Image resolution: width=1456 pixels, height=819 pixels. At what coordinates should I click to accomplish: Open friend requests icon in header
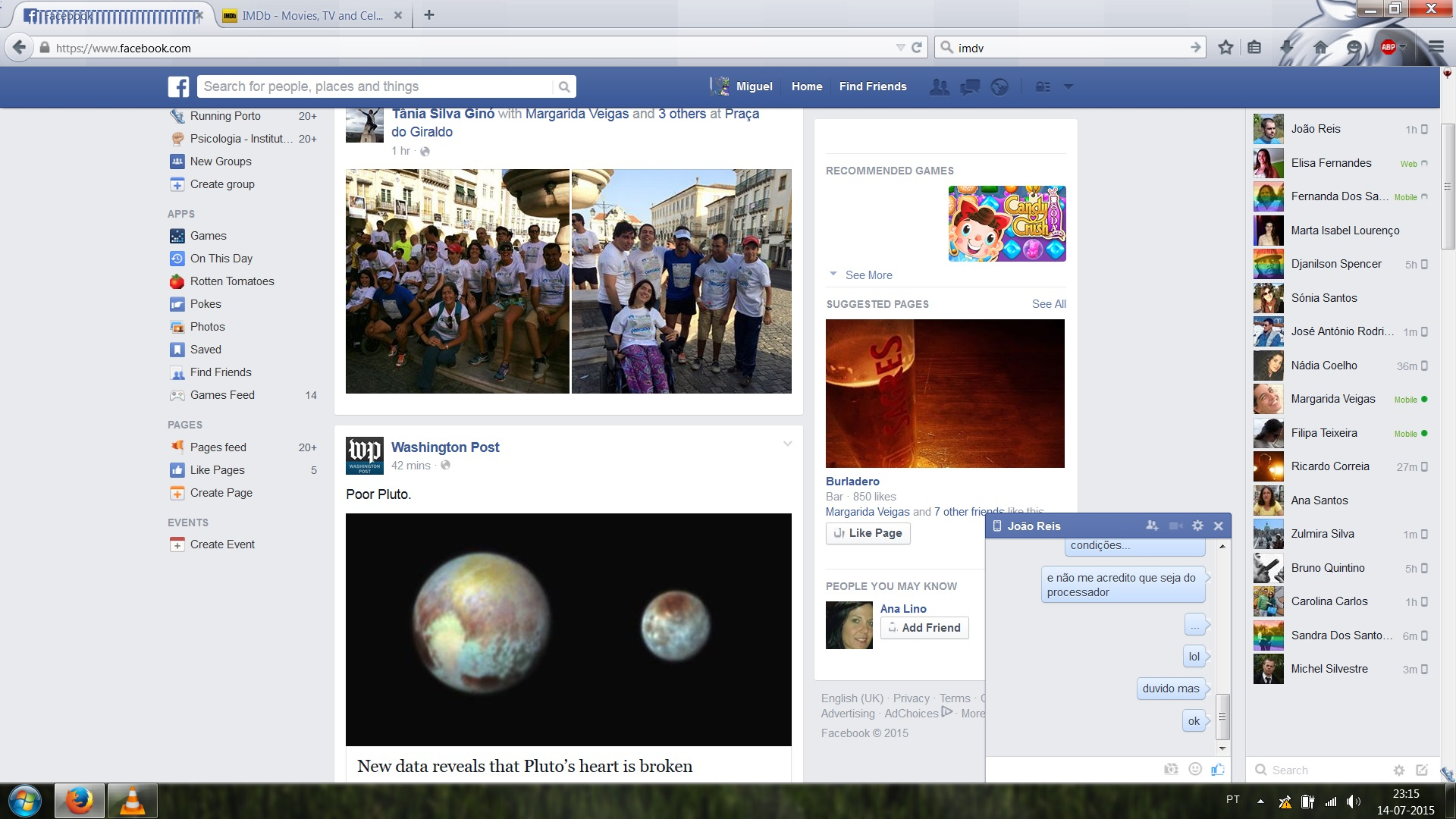(939, 86)
